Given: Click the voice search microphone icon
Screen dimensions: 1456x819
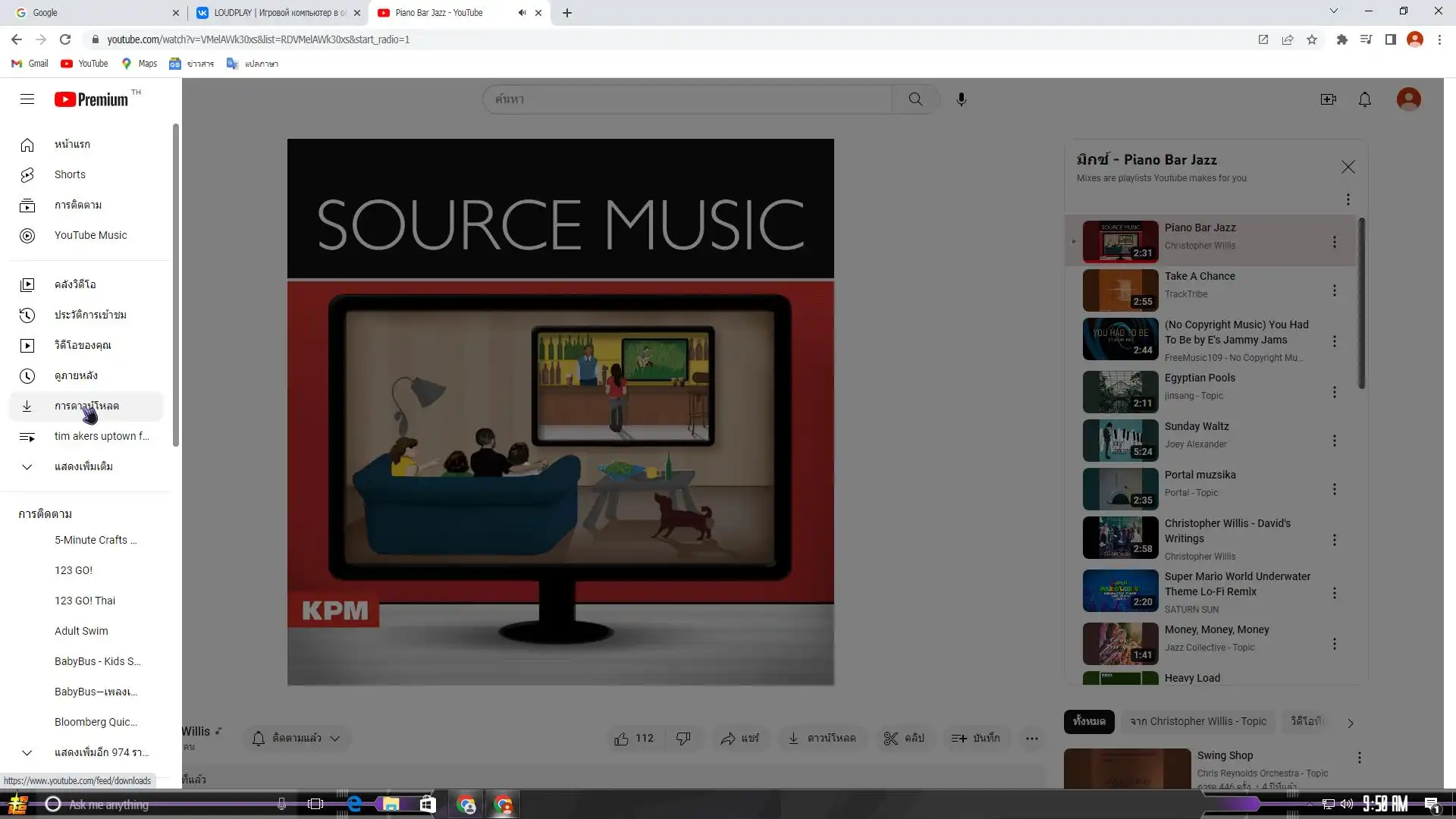Looking at the screenshot, I should 961,99.
